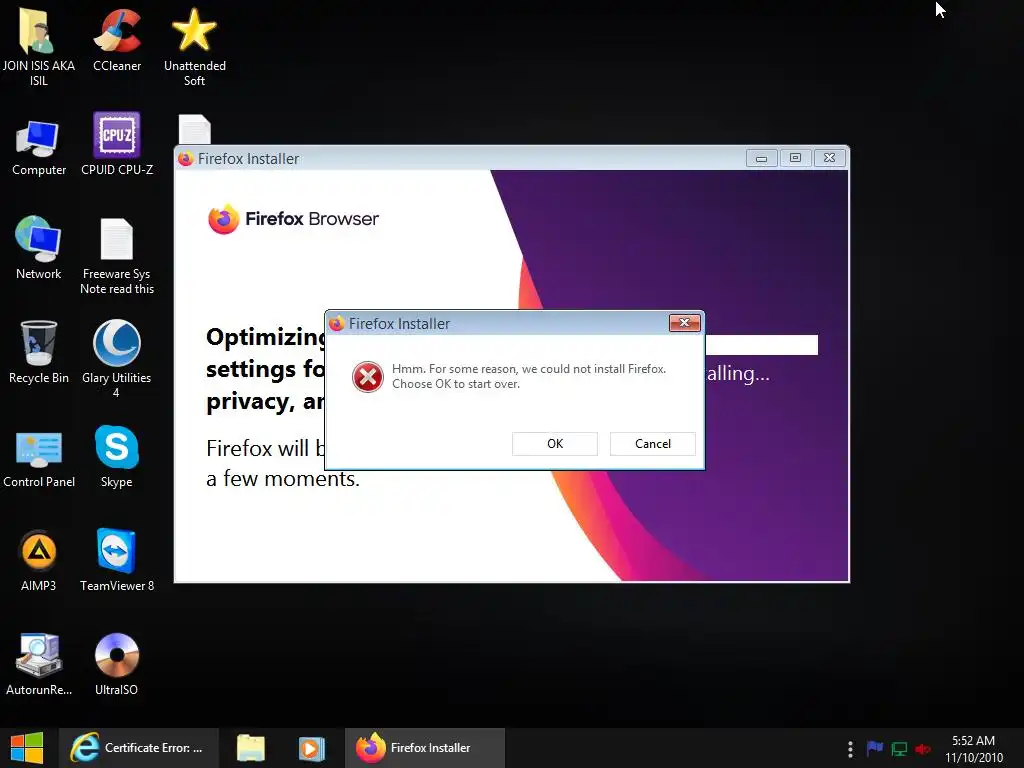The width and height of the screenshot is (1024, 768).
Task: Click the network tray icon
Action: pos(899,749)
